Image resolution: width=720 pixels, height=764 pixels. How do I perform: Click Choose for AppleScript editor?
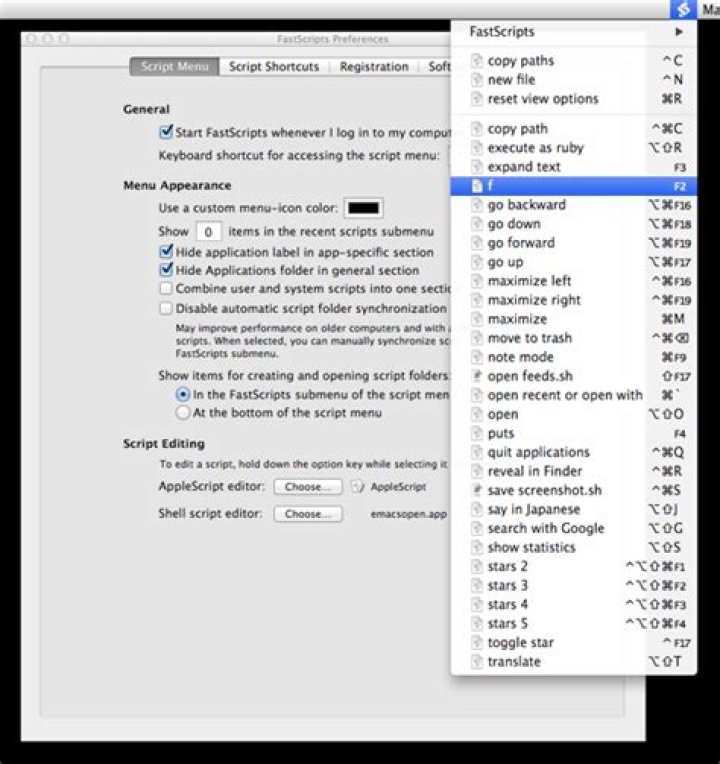(x=308, y=487)
